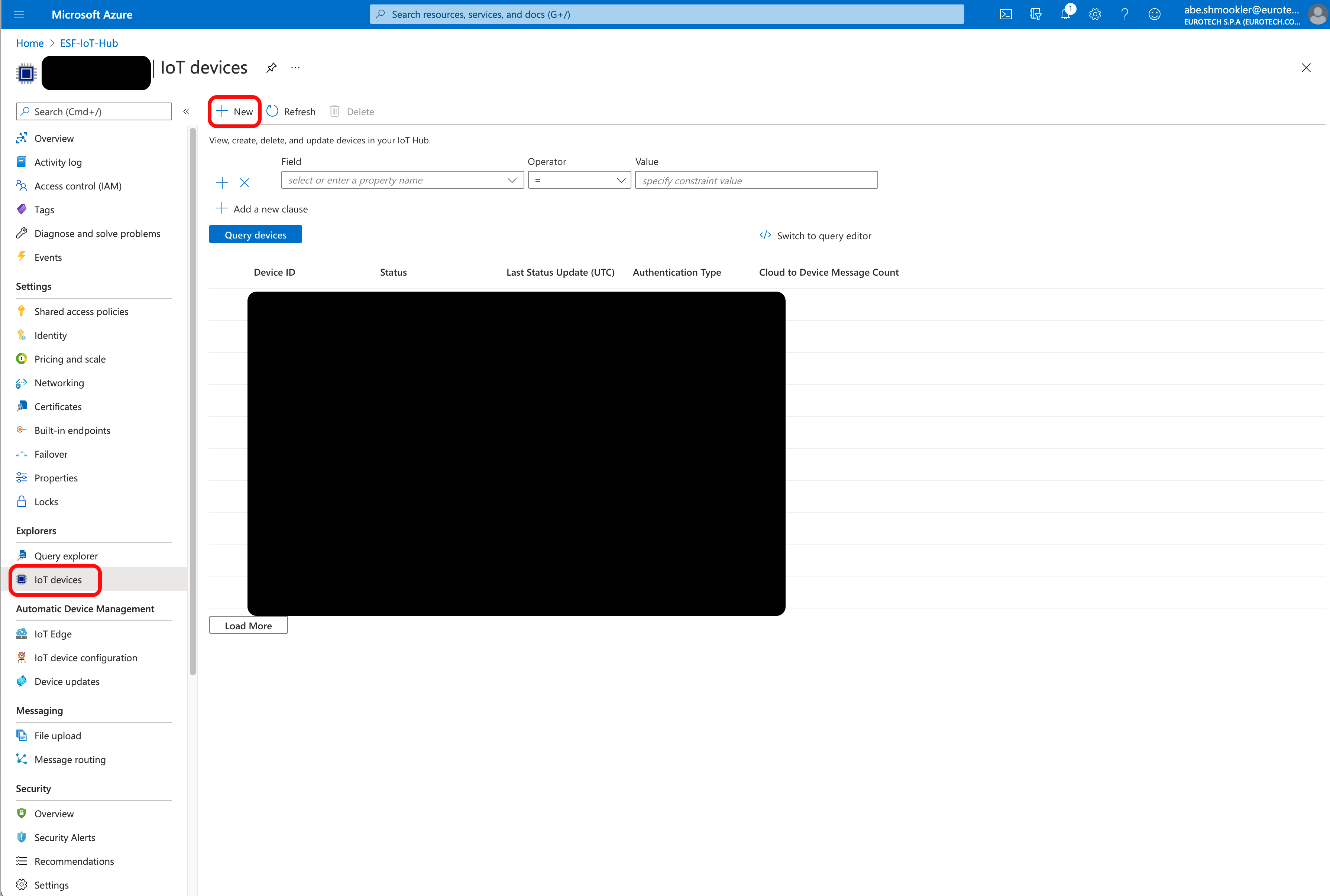Open the more options ellipsis menu

pyautogui.click(x=295, y=68)
